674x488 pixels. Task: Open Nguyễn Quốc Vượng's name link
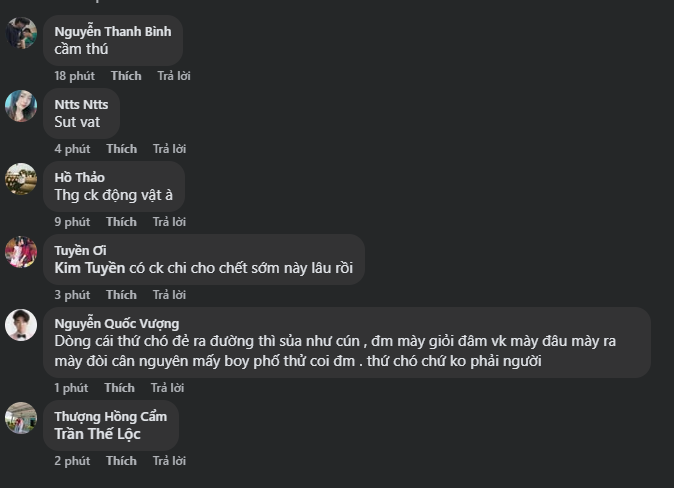coord(117,323)
